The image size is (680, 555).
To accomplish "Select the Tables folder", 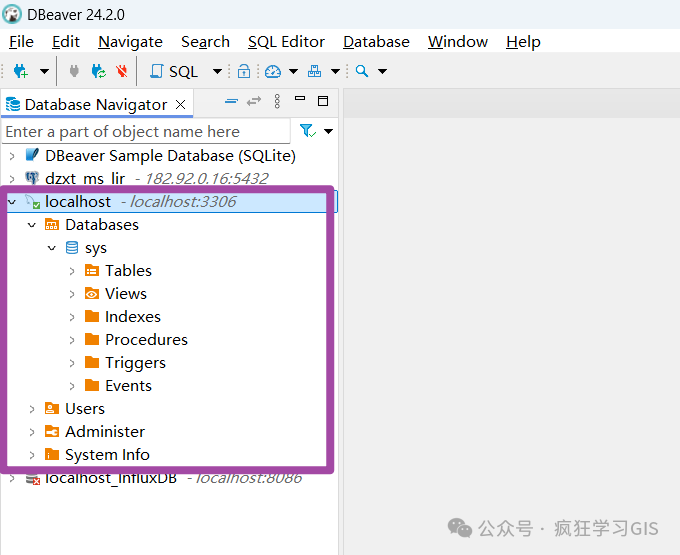I will point(128,271).
